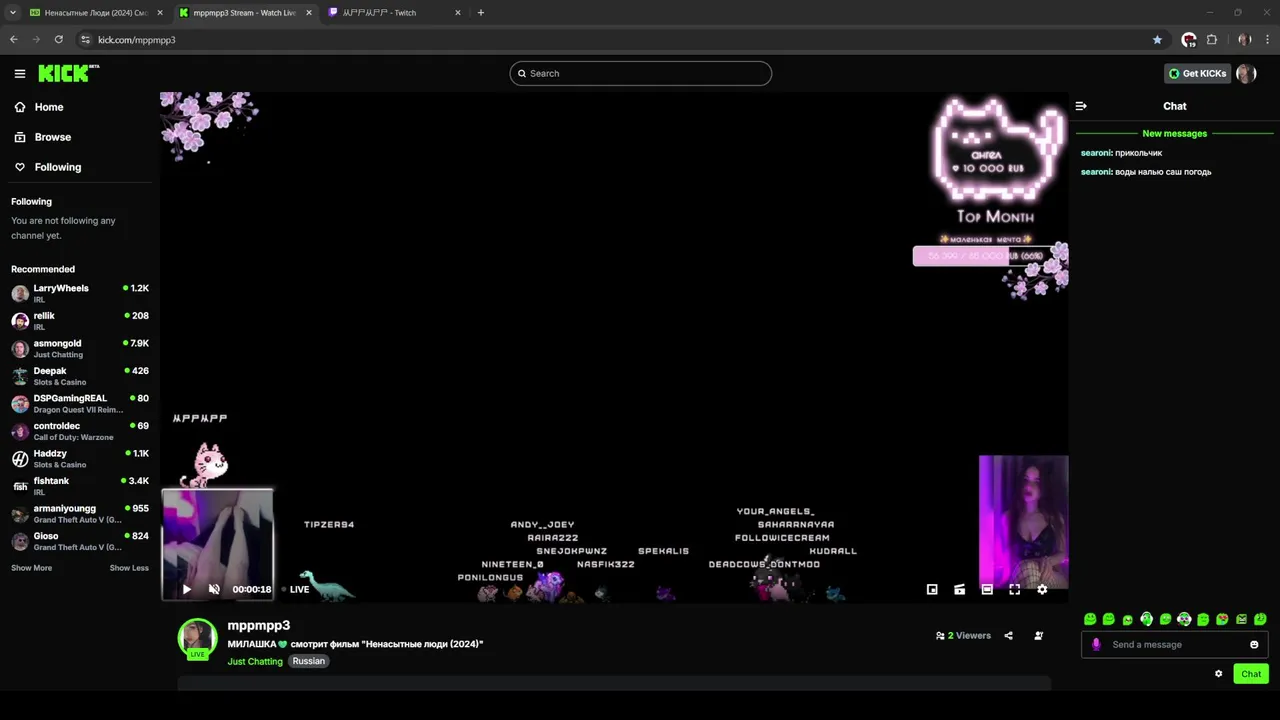
Task: Insert the headphones green emote
Action: tap(1147, 619)
